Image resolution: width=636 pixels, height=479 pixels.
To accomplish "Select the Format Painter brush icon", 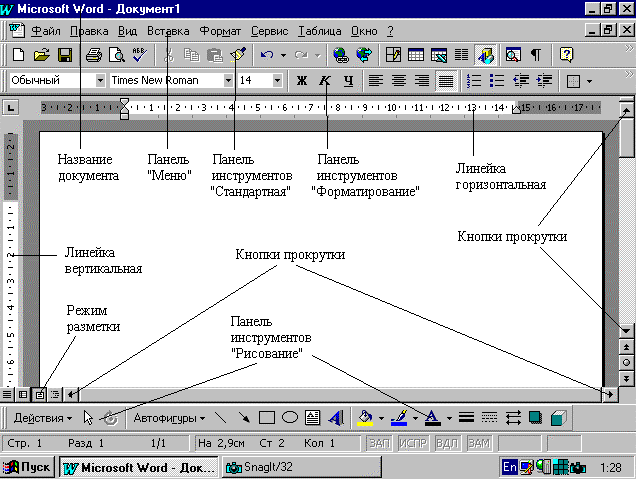I will click(237, 55).
